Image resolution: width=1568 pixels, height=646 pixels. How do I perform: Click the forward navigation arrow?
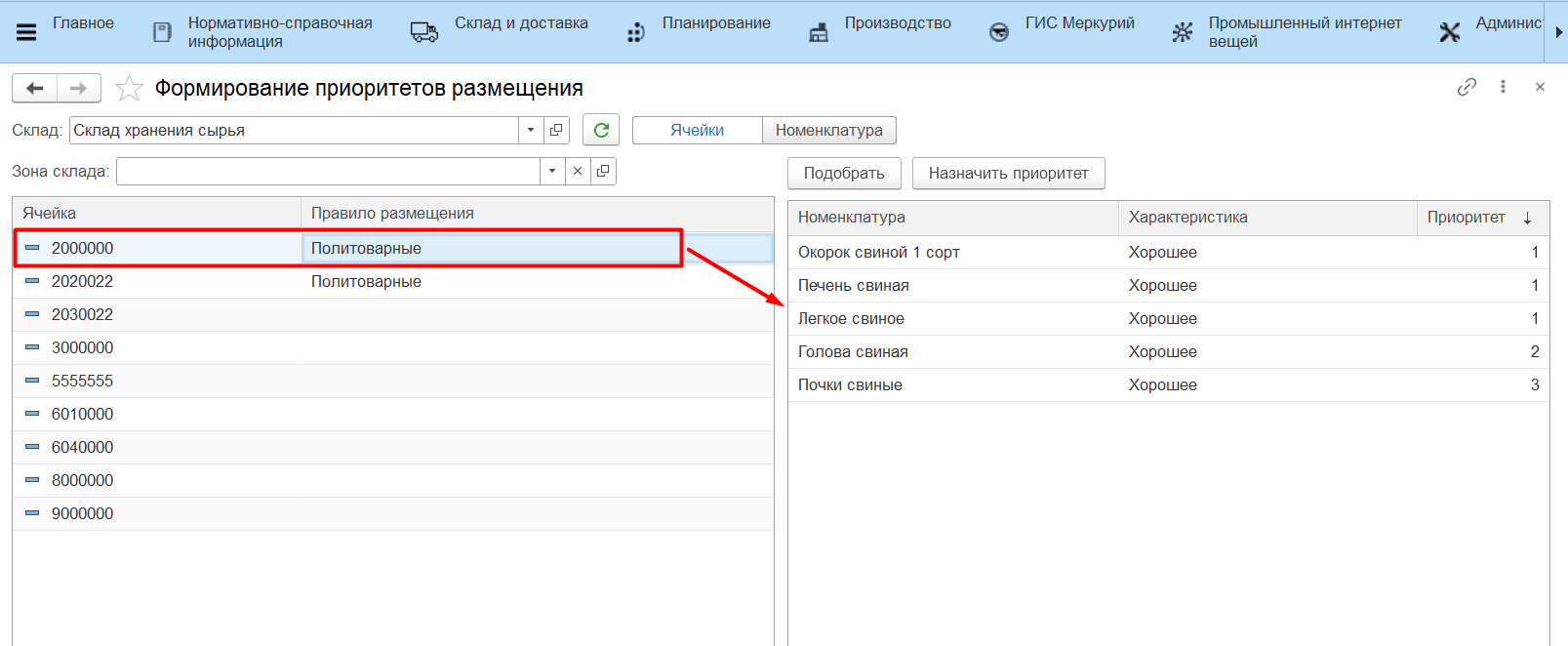[x=79, y=89]
